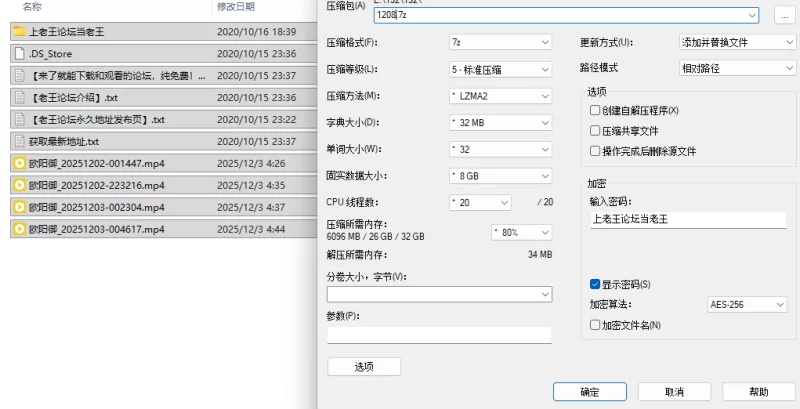
Task: Open the 单词大小 dropdown
Action: click(500, 149)
